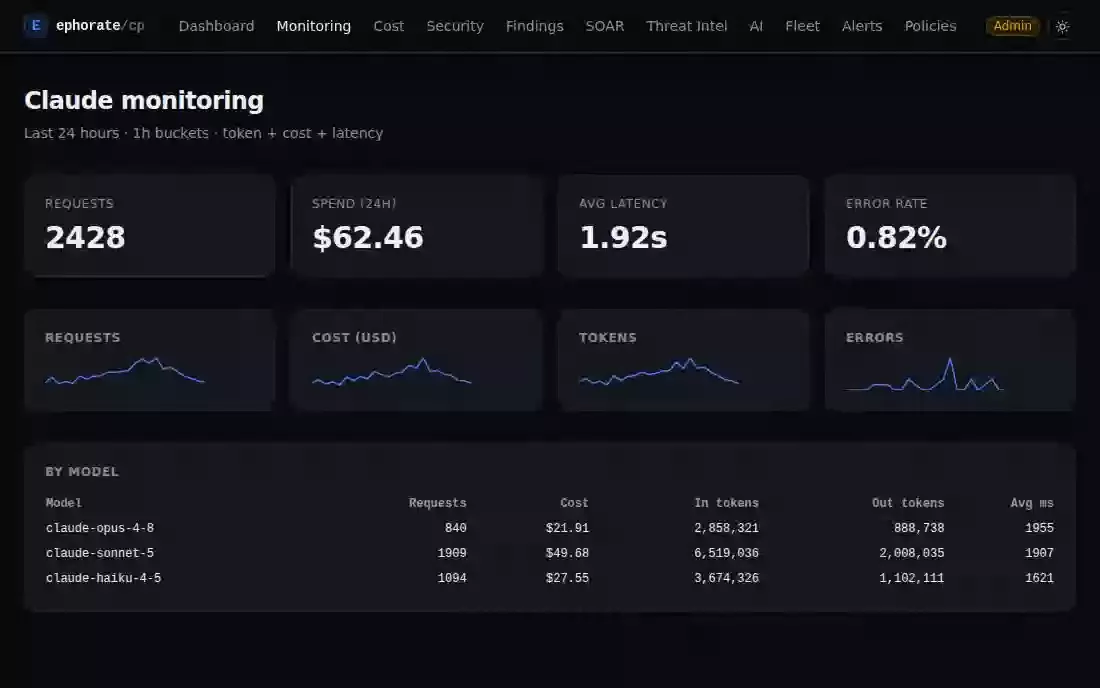Screen dimensions: 1100x688
Task: Click the 1907 avg ms value
Action: click(1039, 553)
